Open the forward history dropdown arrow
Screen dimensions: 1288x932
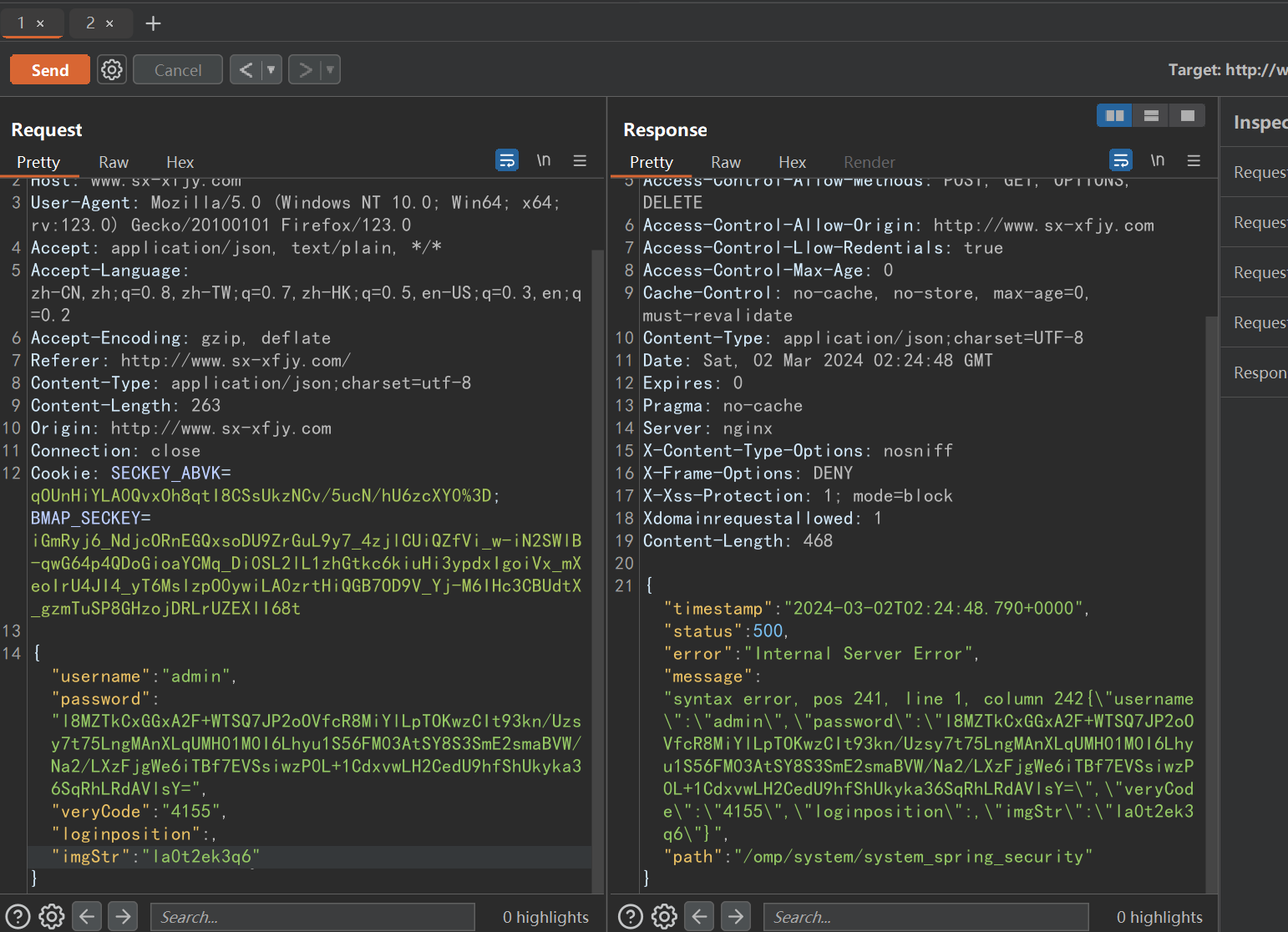click(331, 70)
